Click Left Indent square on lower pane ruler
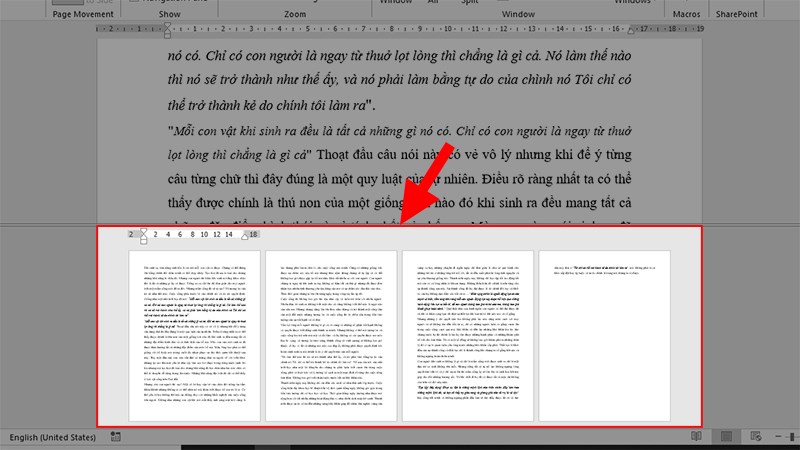The height and width of the screenshot is (450, 800). (x=144, y=242)
